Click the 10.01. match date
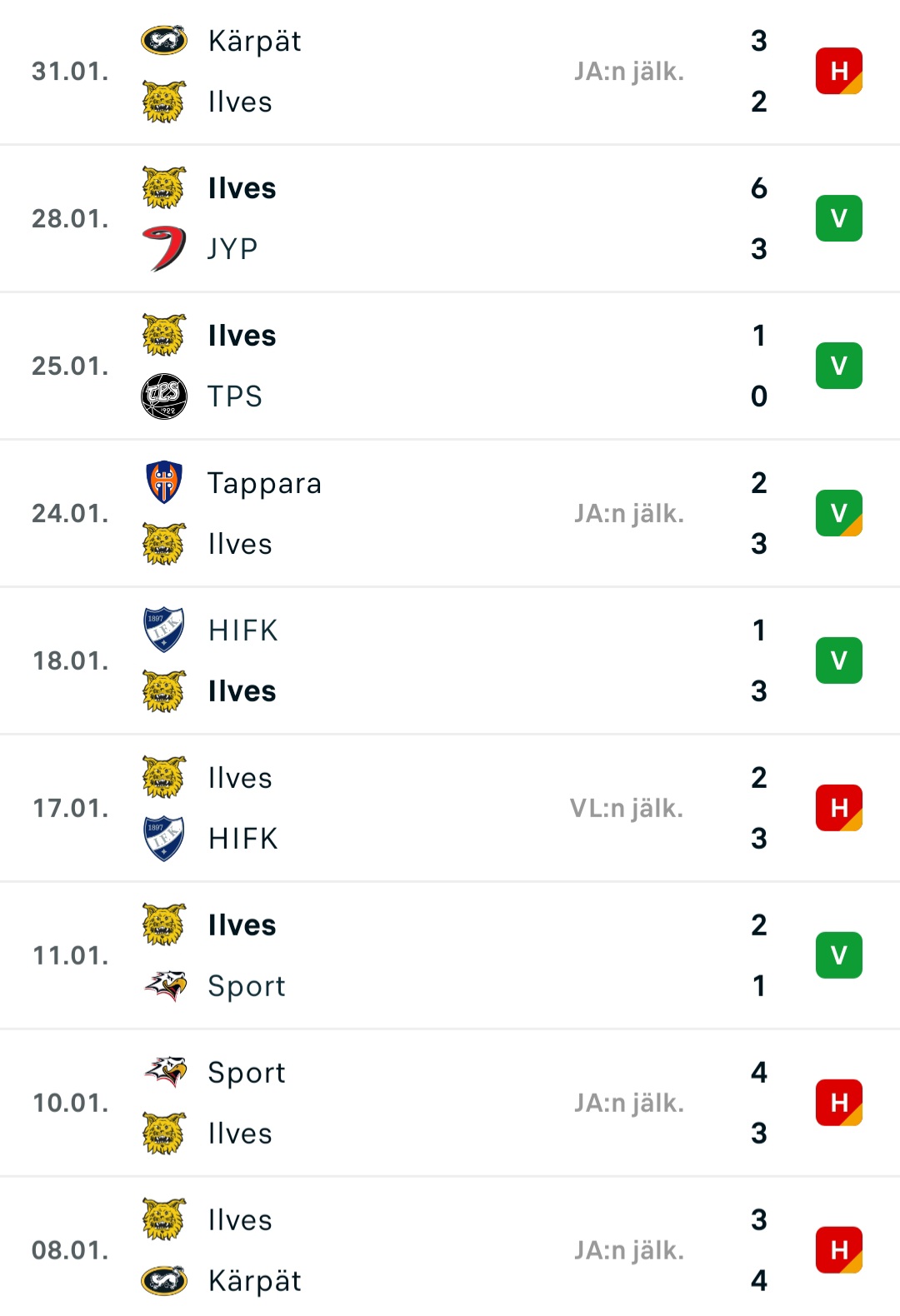This screenshot has height=1316, width=900. [x=71, y=1103]
